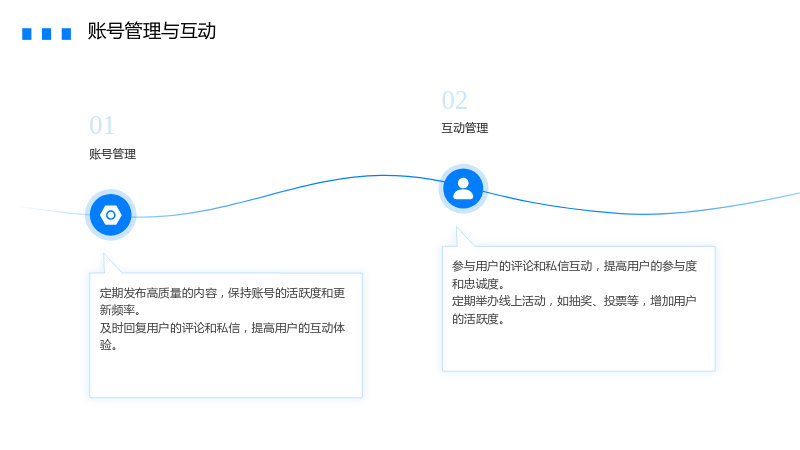Click text 定期发布高质量的内容 in left box
Viewport: 800px width, 450px height.
pos(158,293)
